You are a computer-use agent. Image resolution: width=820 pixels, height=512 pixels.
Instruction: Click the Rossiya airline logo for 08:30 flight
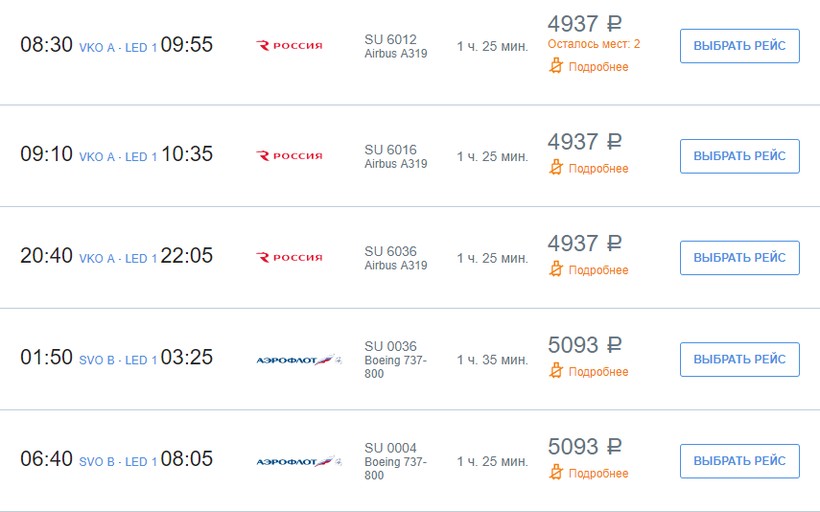[x=290, y=45]
